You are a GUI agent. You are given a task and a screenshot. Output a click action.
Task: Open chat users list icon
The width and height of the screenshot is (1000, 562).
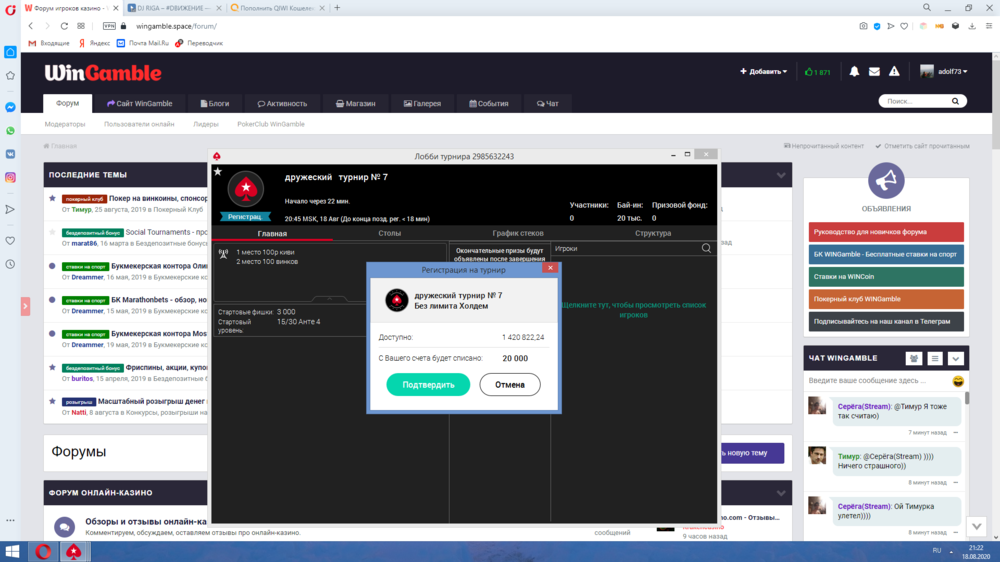point(914,358)
